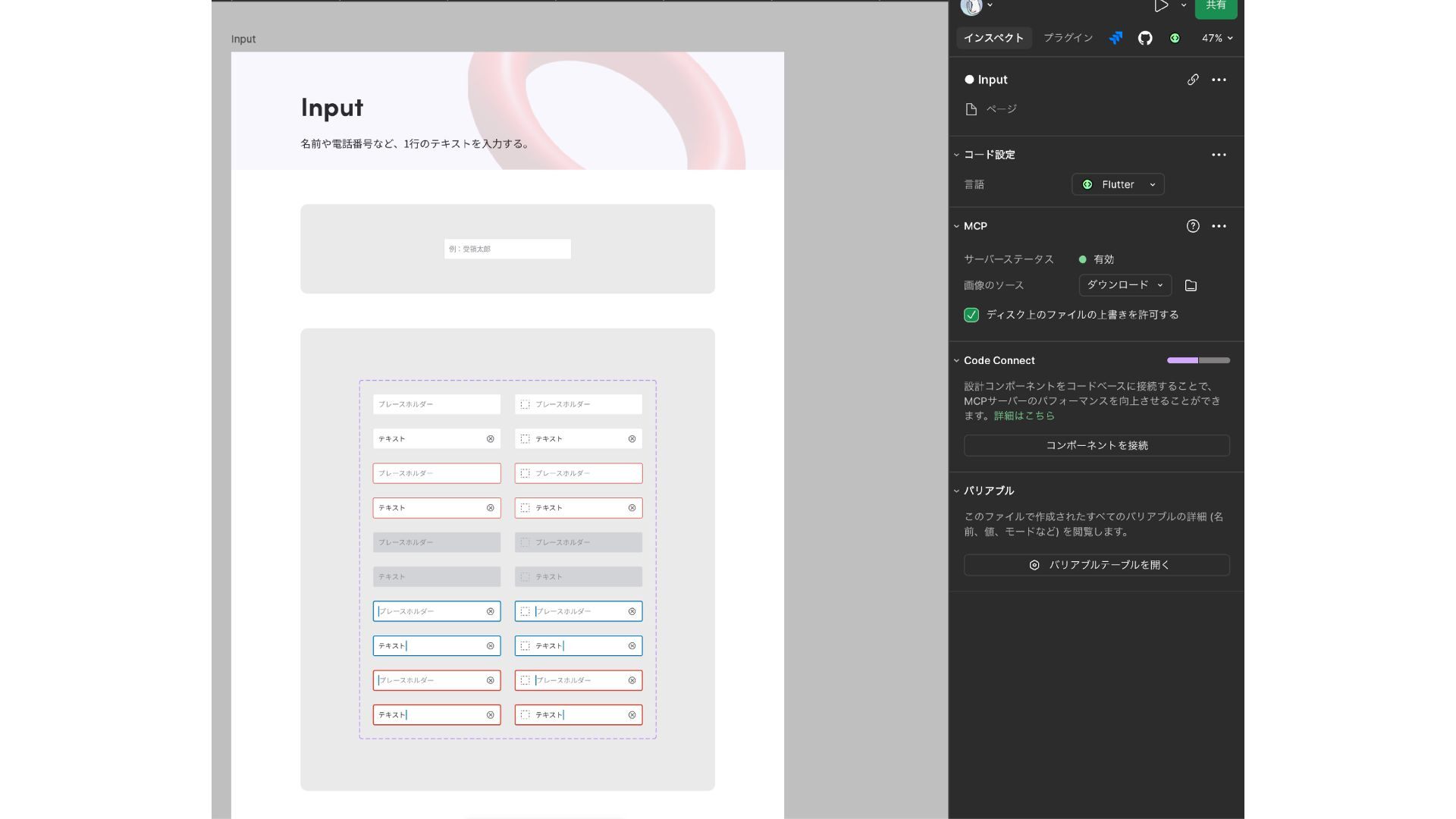This screenshot has height=819, width=1456.
Task: Open the Jira plugin icon
Action: (x=1116, y=38)
